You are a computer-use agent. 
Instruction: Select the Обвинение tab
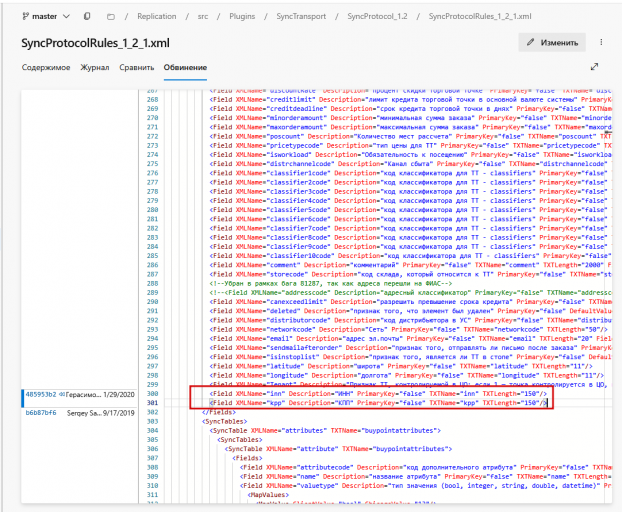[185, 67]
